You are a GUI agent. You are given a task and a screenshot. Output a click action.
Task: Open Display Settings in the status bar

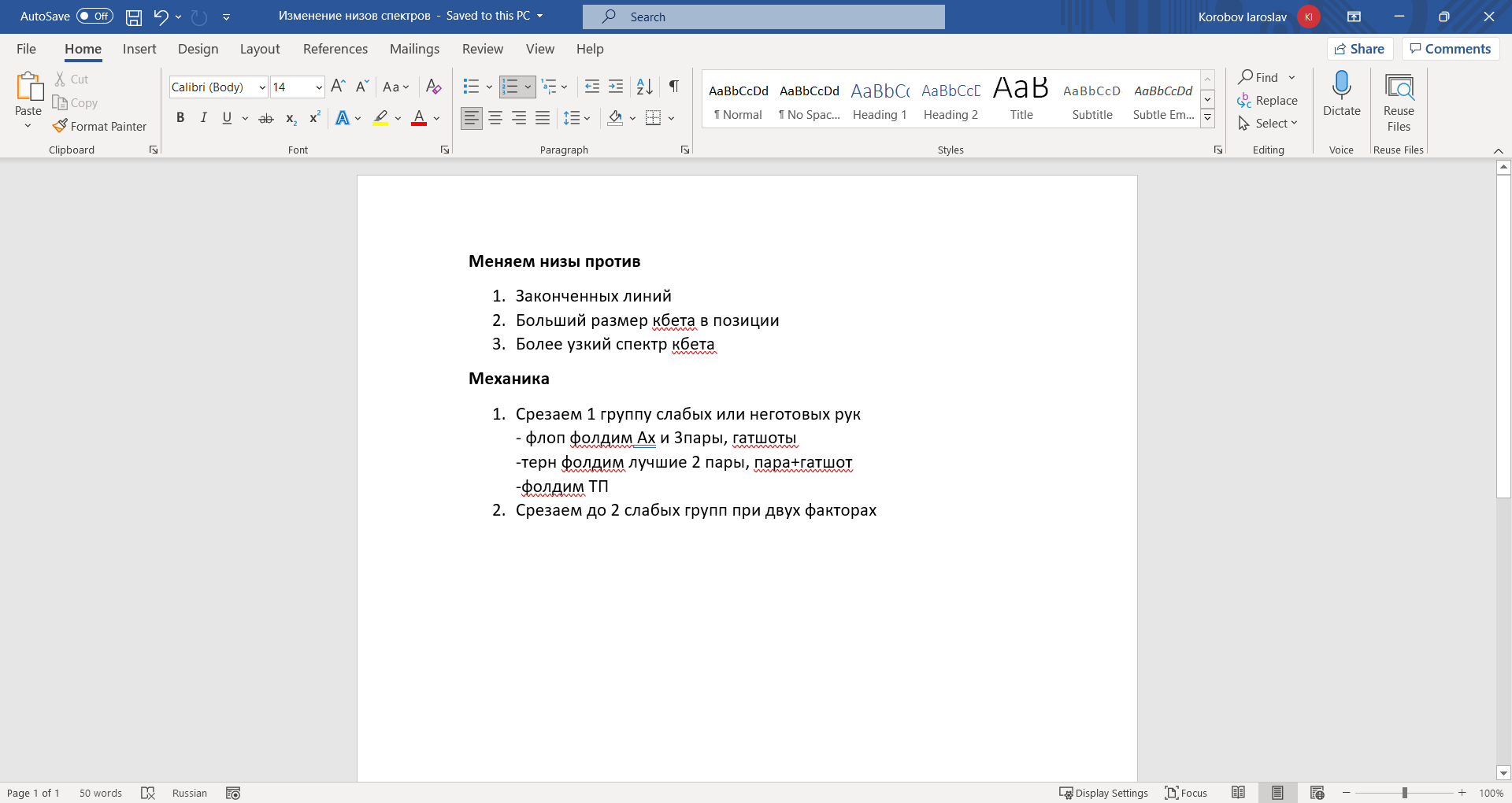(1103, 793)
